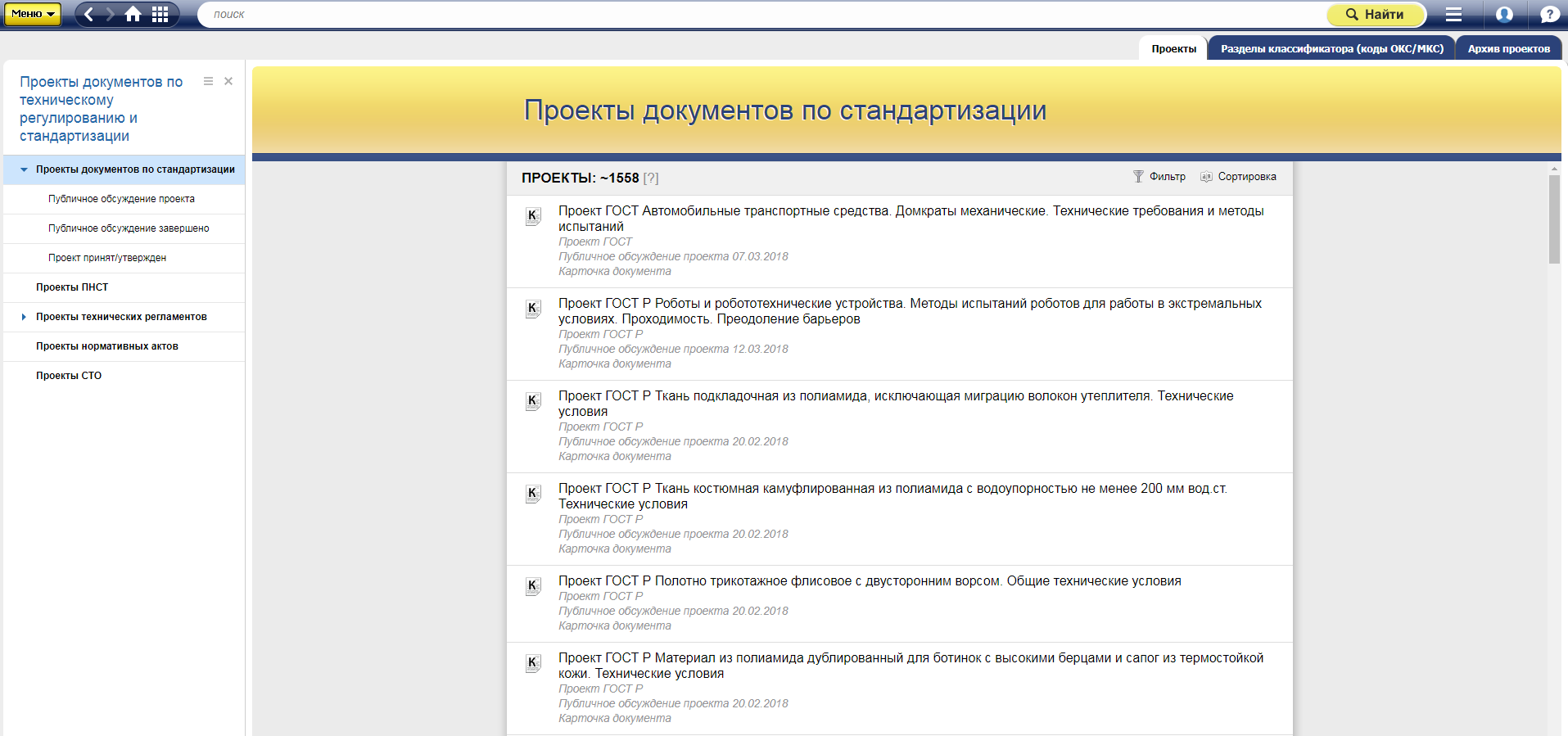Open Сортировка options

(x=1238, y=177)
